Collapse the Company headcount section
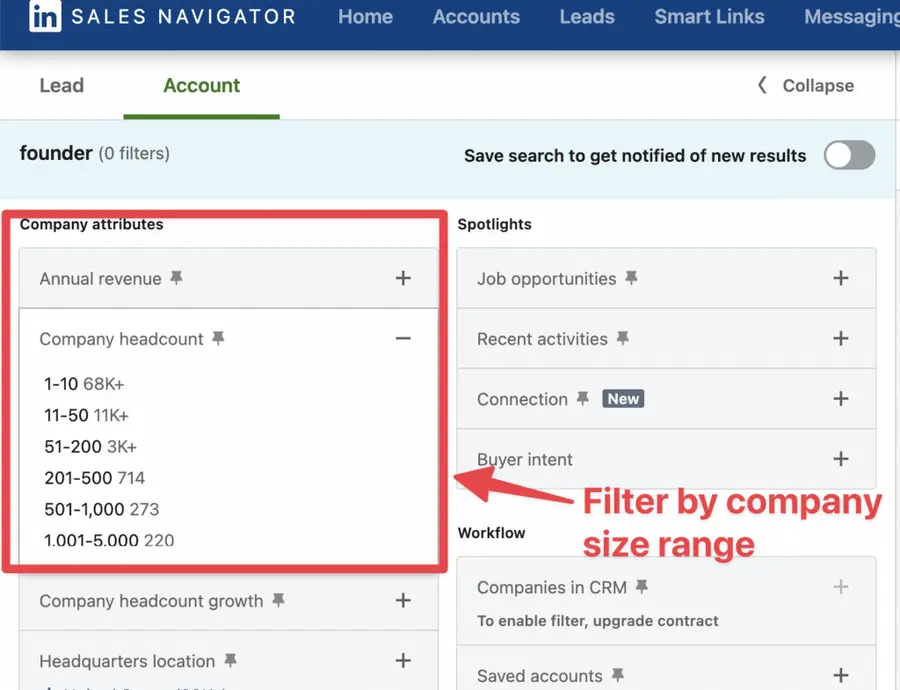This screenshot has width=900, height=690. [403, 338]
